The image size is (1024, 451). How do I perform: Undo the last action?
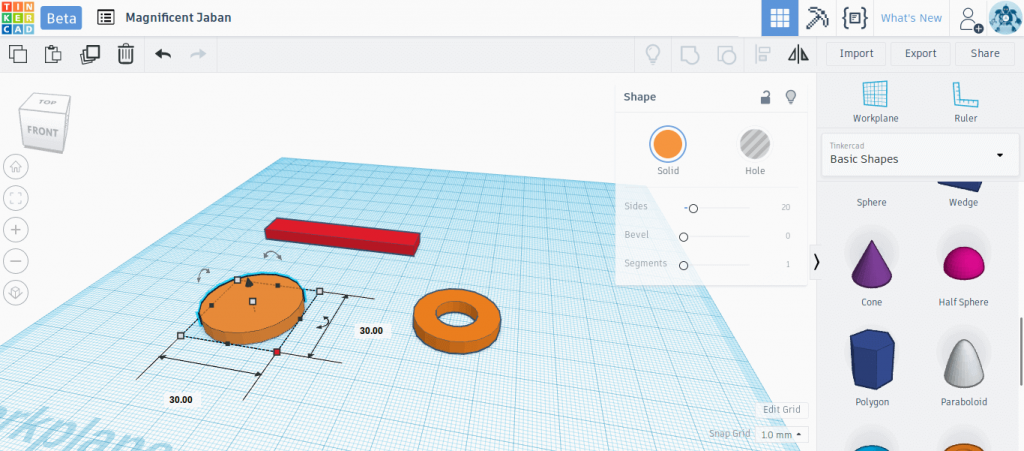163,54
